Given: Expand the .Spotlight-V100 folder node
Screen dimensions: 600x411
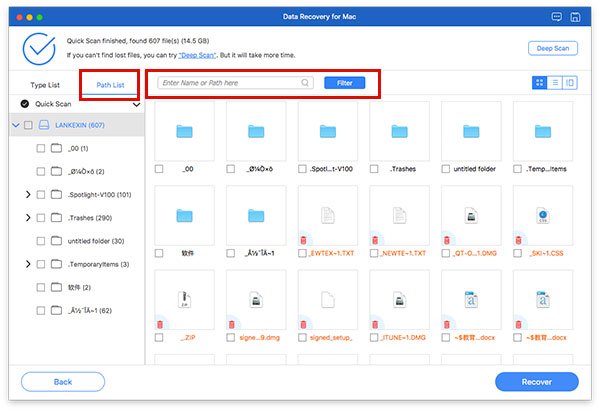Looking at the screenshot, I should (28, 194).
